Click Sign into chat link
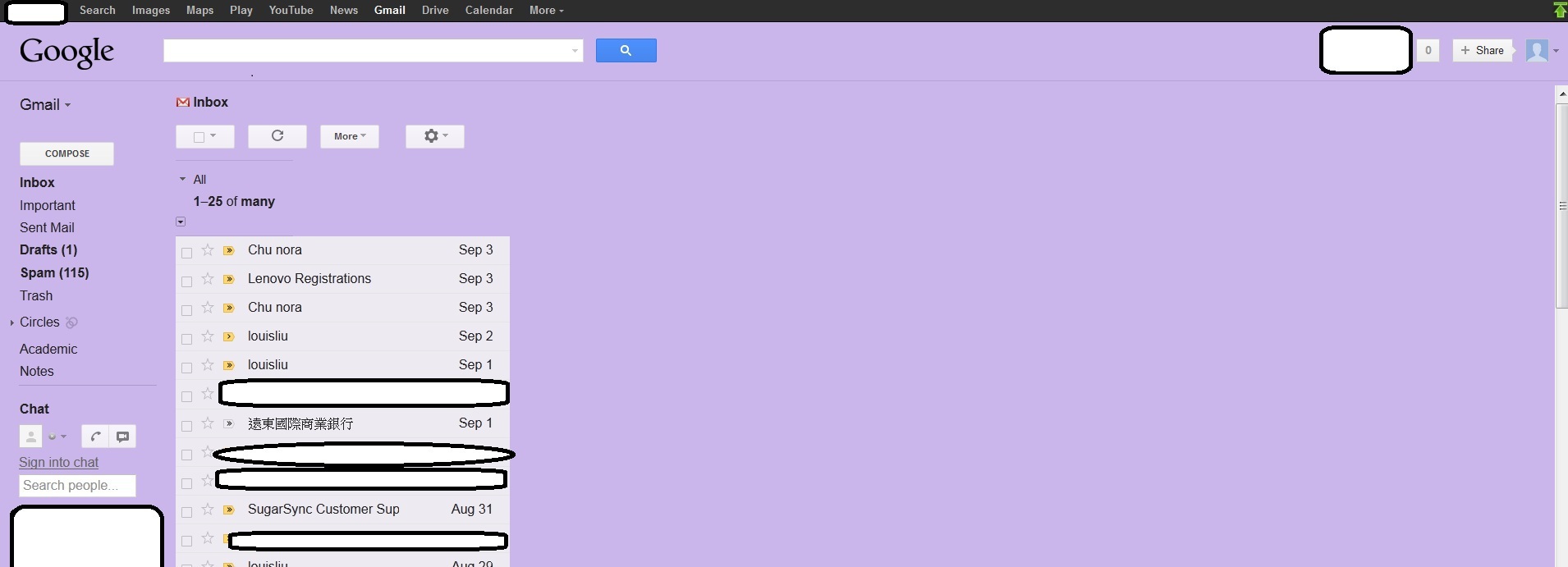Screen dimensions: 1568x567 point(59,463)
